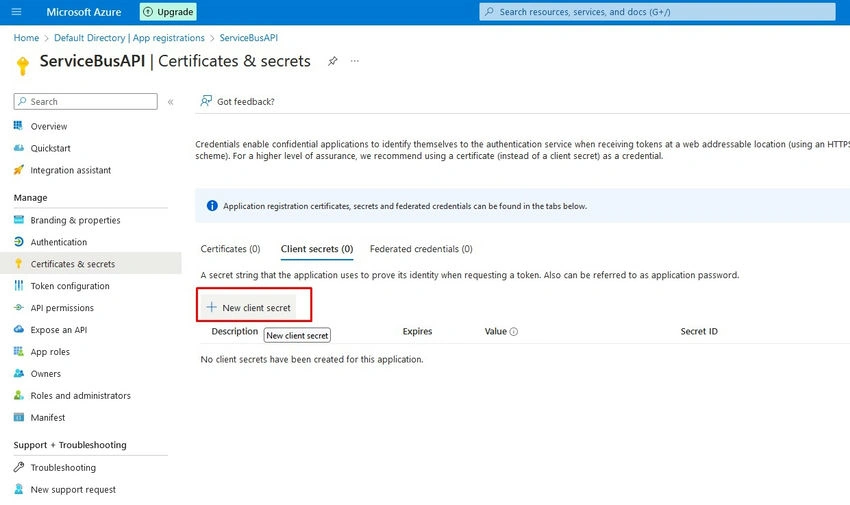Open the Authentication settings page
850x505 pixels.
(59, 242)
